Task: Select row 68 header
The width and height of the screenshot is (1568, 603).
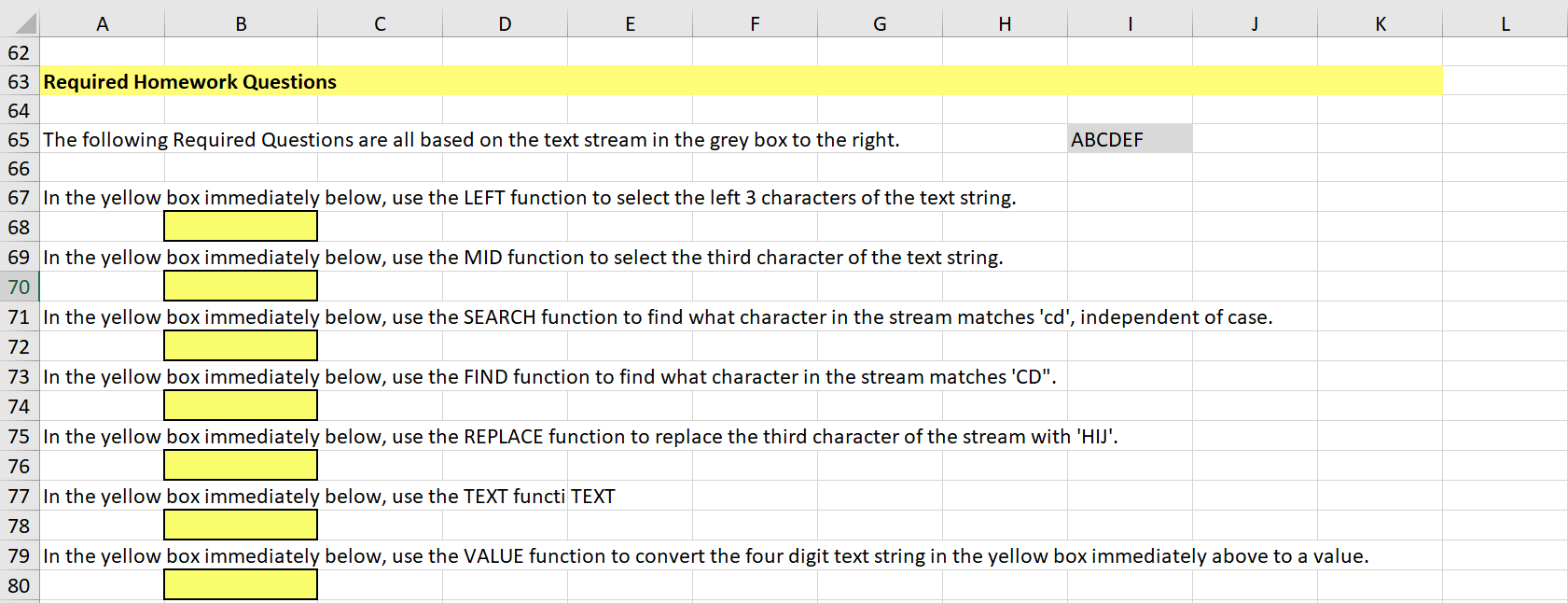Action: pyautogui.click(x=20, y=227)
